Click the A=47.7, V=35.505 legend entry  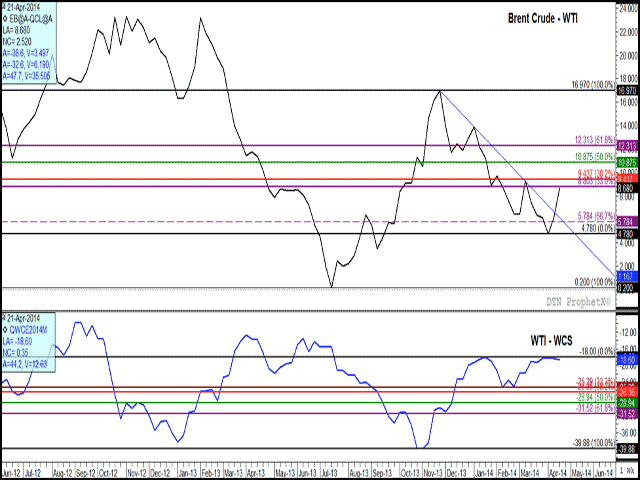25,76
